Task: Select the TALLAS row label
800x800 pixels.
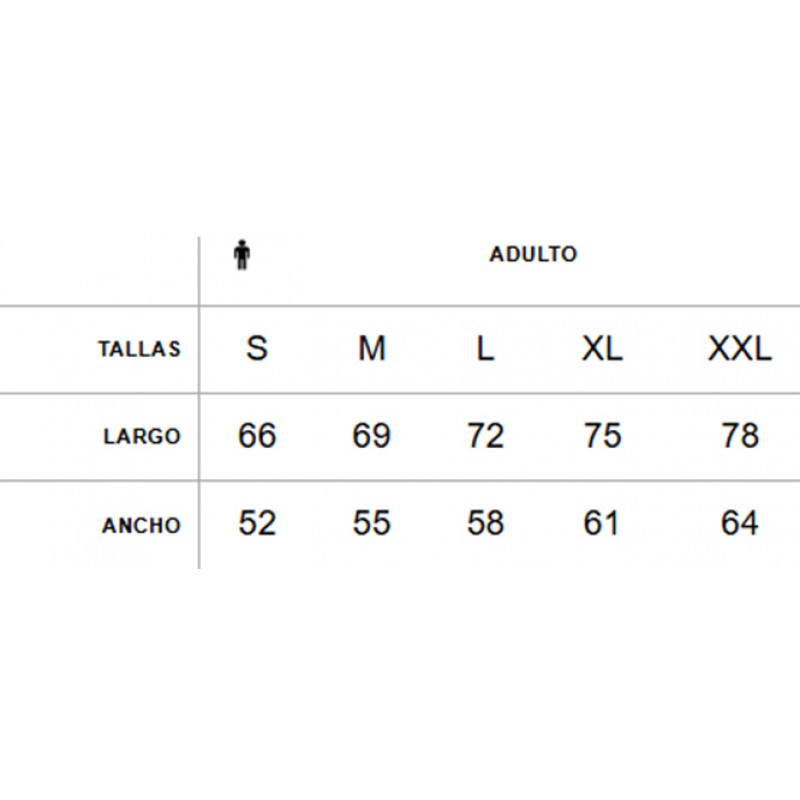Action: coord(139,349)
